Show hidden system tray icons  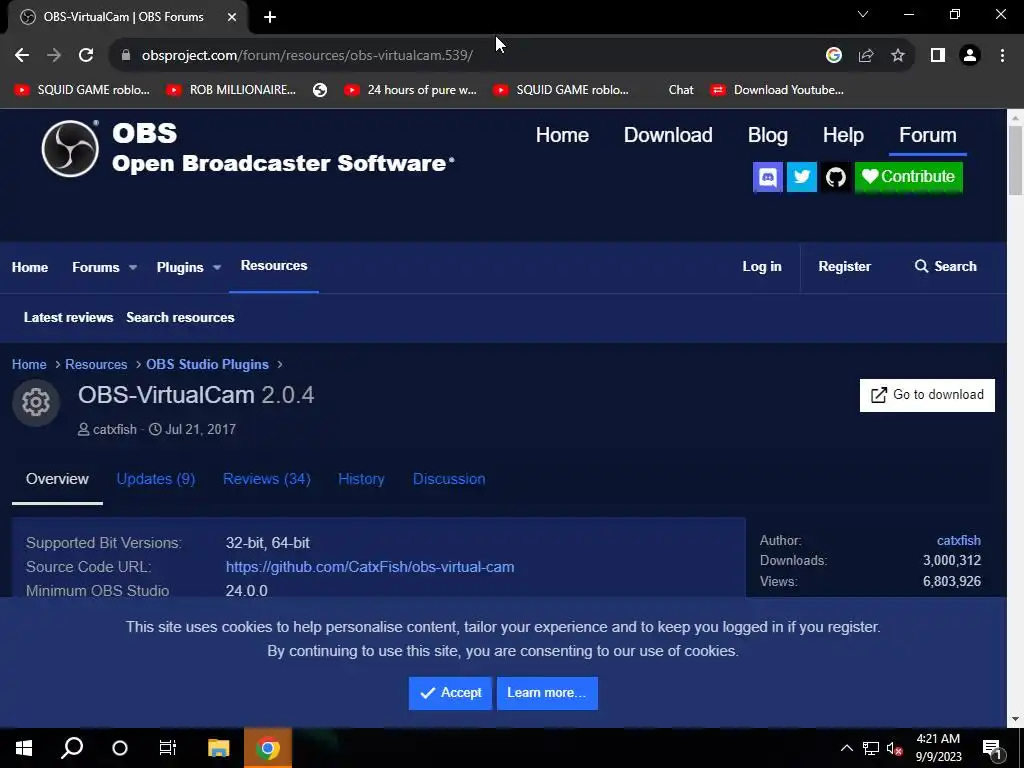(x=846, y=748)
